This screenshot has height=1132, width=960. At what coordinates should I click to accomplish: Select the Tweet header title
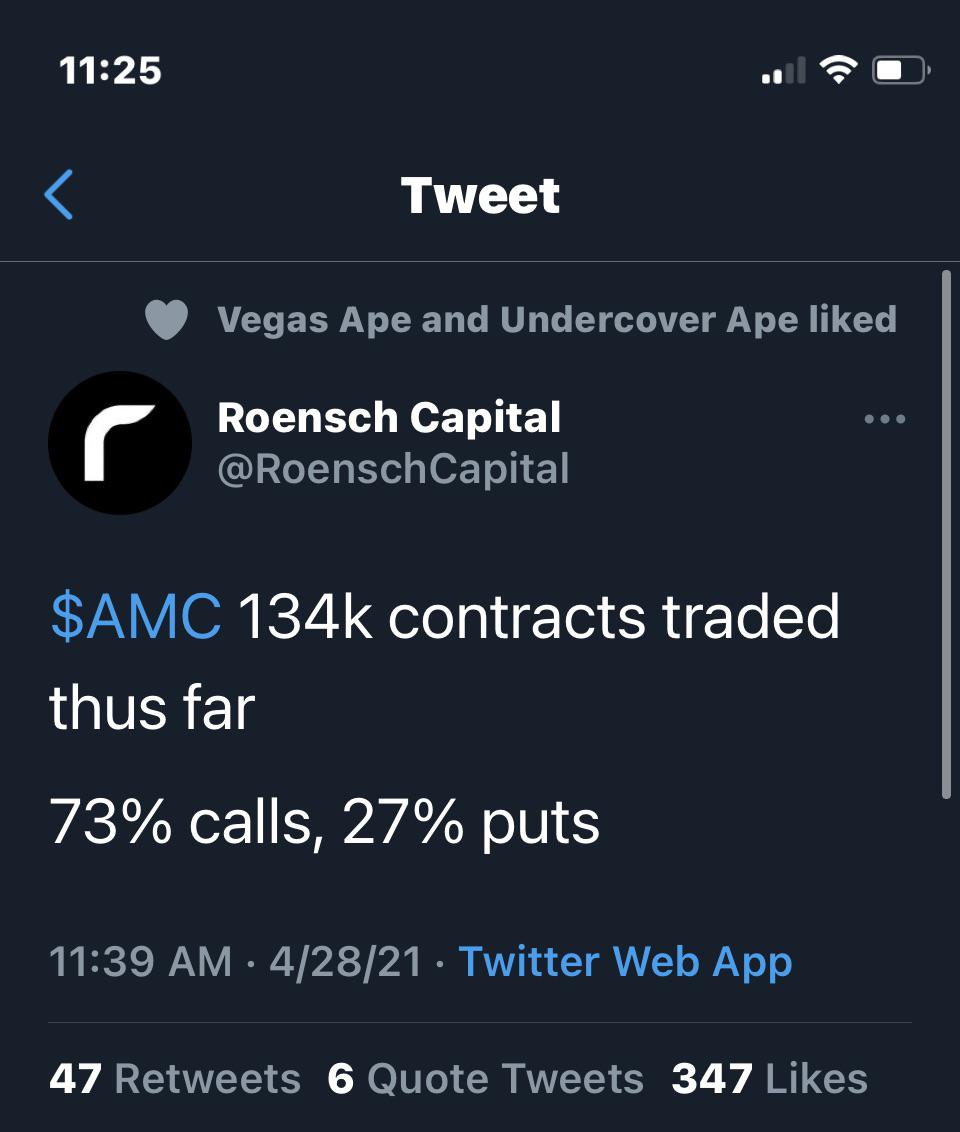tap(480, 196)
